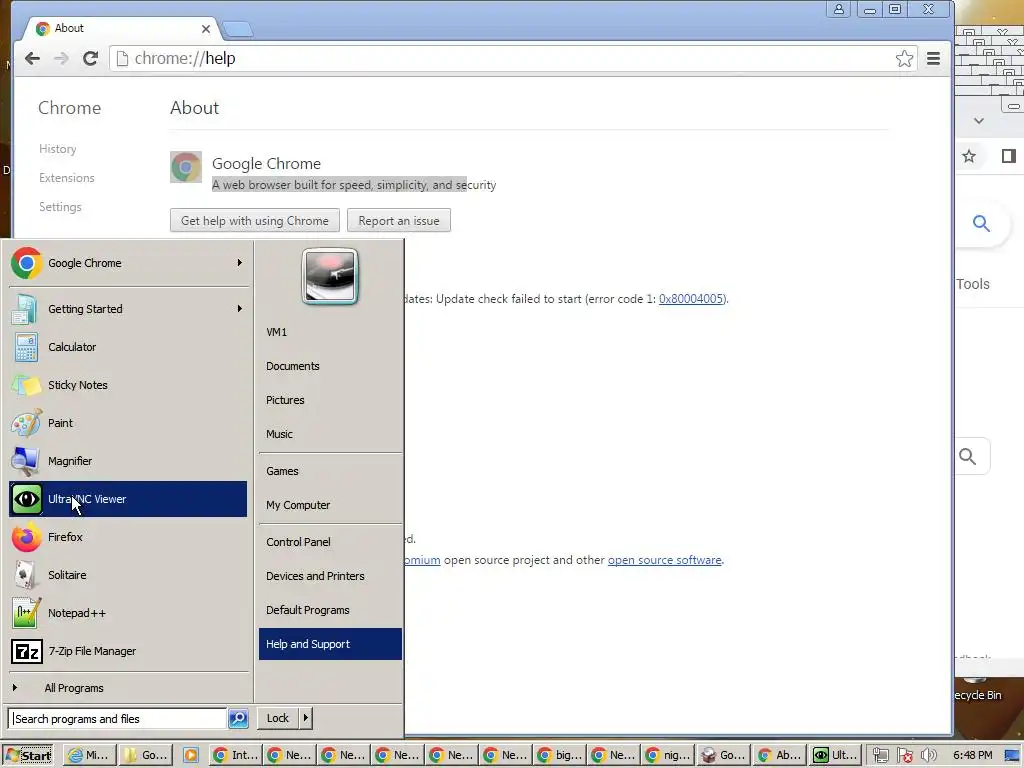Launch 7-Zip File Manager
Screen dimensions: 1024x768
pos(127,651)
